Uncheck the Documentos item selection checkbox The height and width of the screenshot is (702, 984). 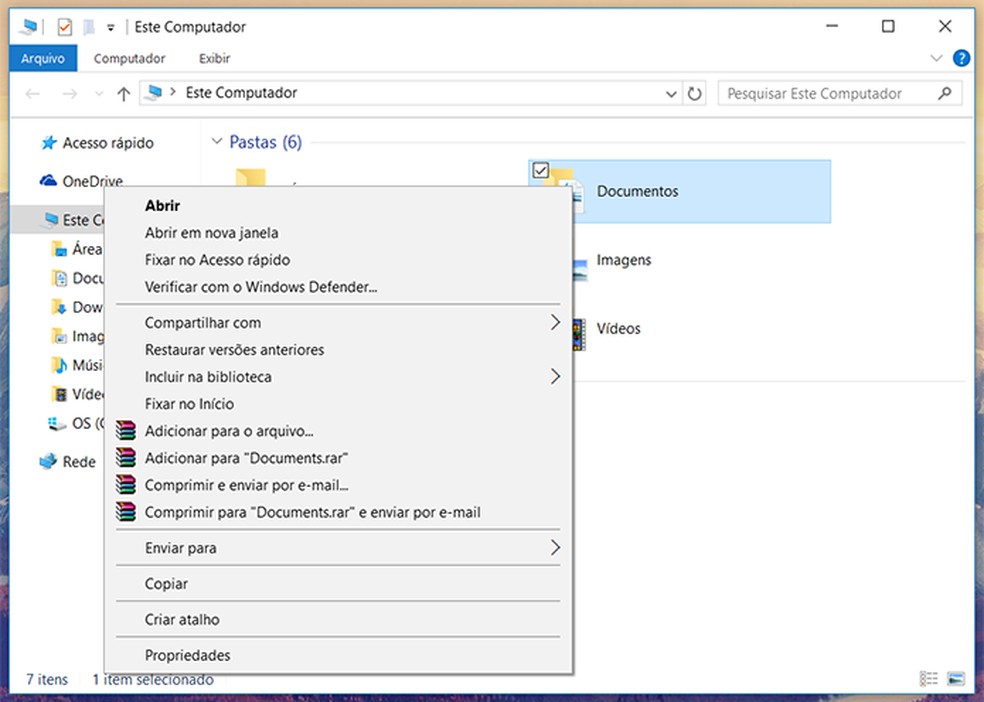[x=541, y=170]
